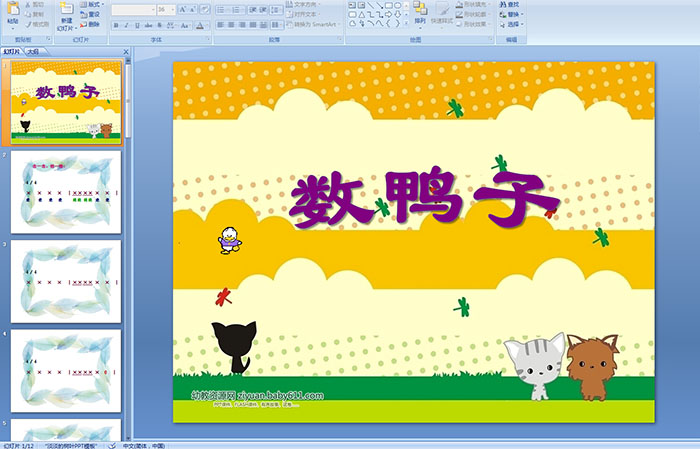This screenshot has height=449, width=700.
Task: Toggle underline text formatting
Action: (138, 24)
